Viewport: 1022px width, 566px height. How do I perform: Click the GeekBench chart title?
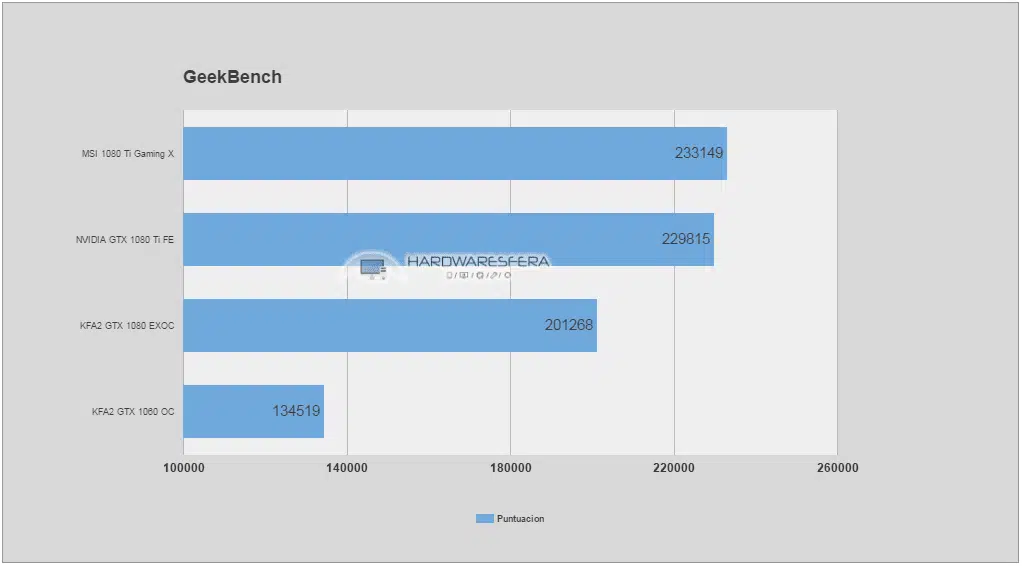(232, 77)
